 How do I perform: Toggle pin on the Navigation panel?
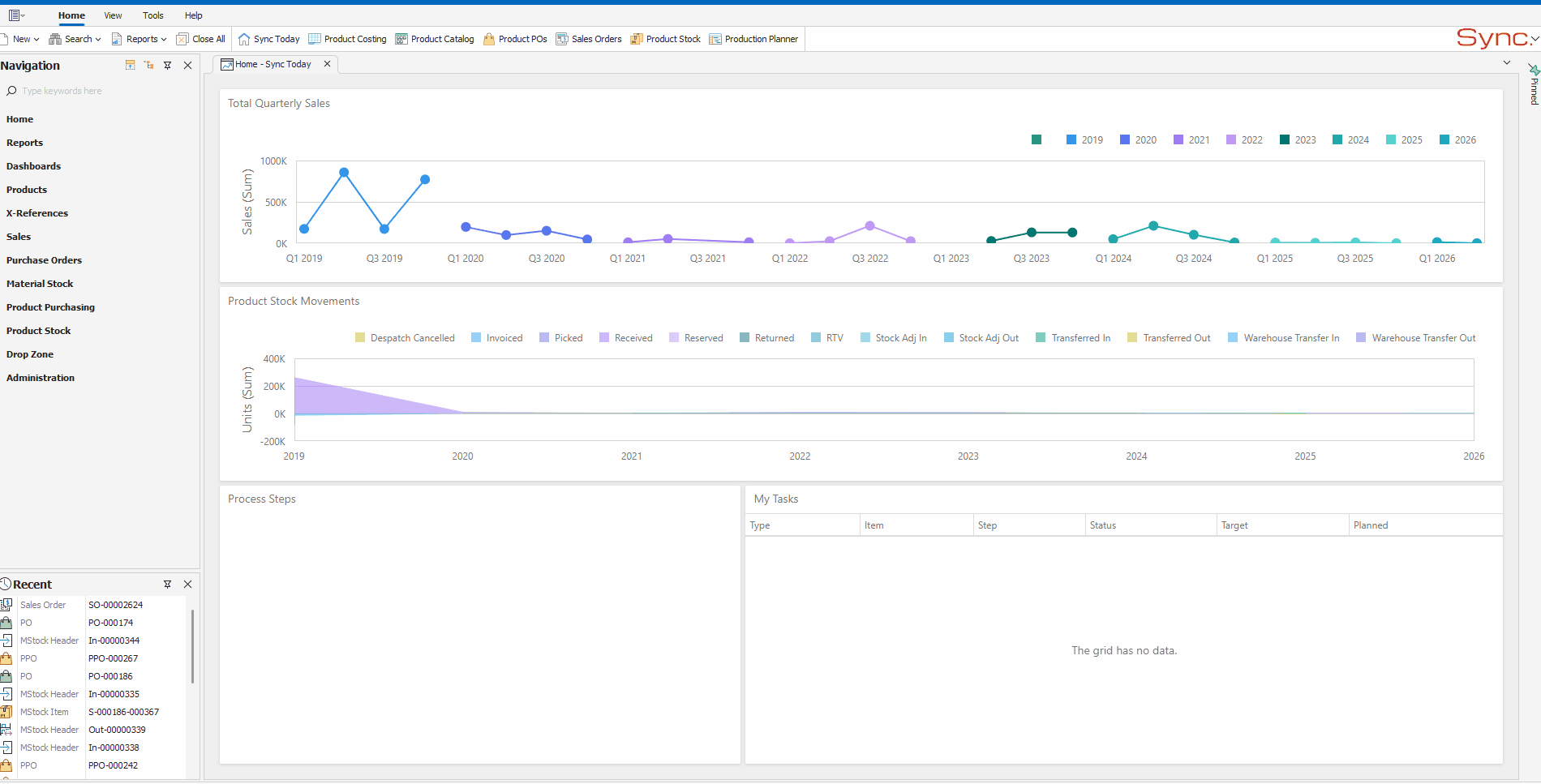point(168,65)
